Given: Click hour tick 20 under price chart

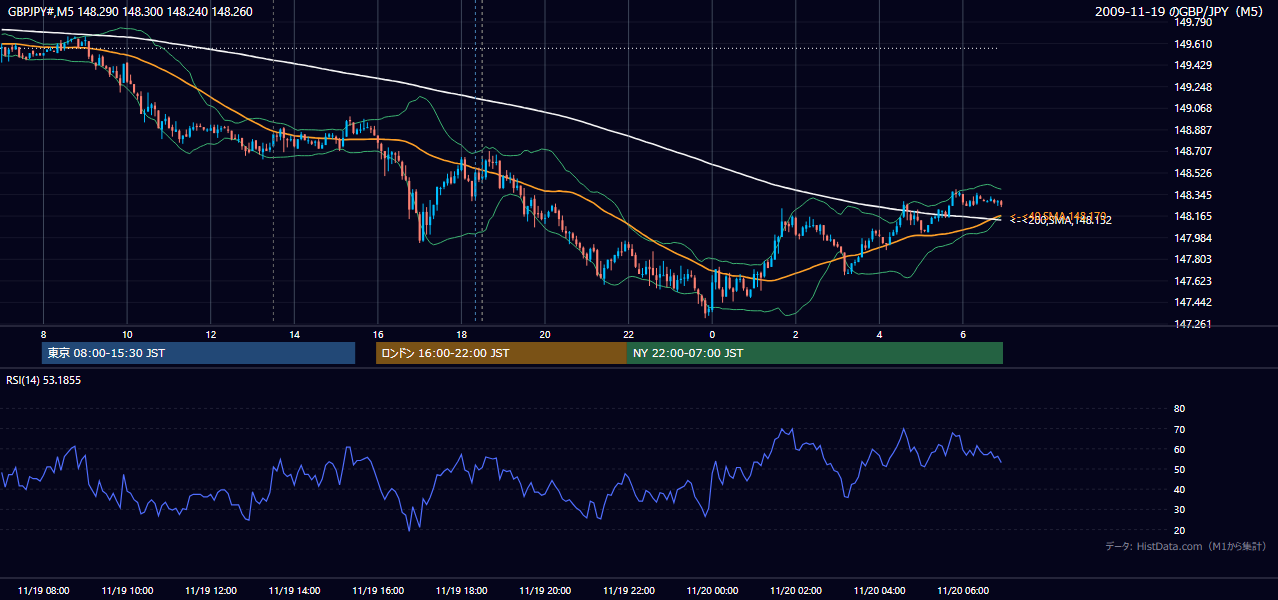Looking at the screenshot, I should click(545, 334).
